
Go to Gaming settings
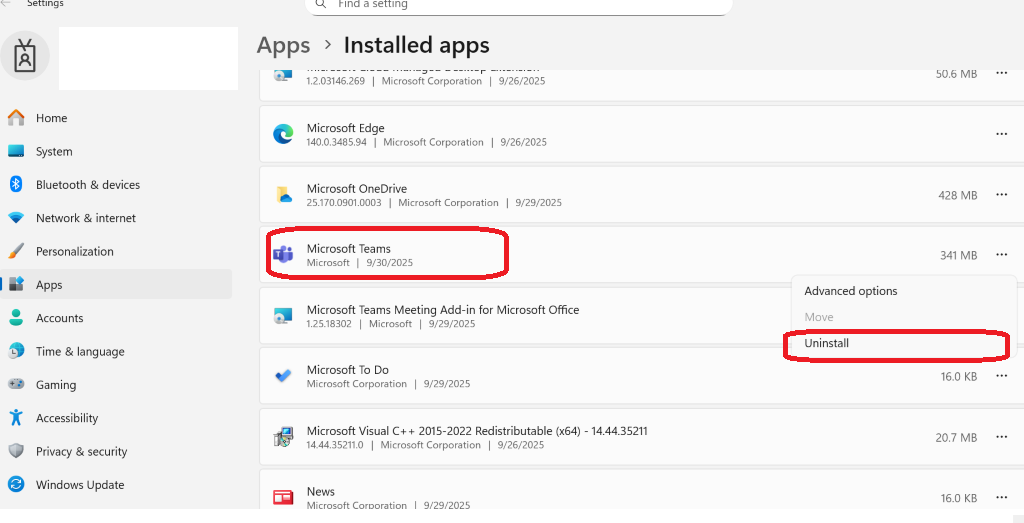116,385
